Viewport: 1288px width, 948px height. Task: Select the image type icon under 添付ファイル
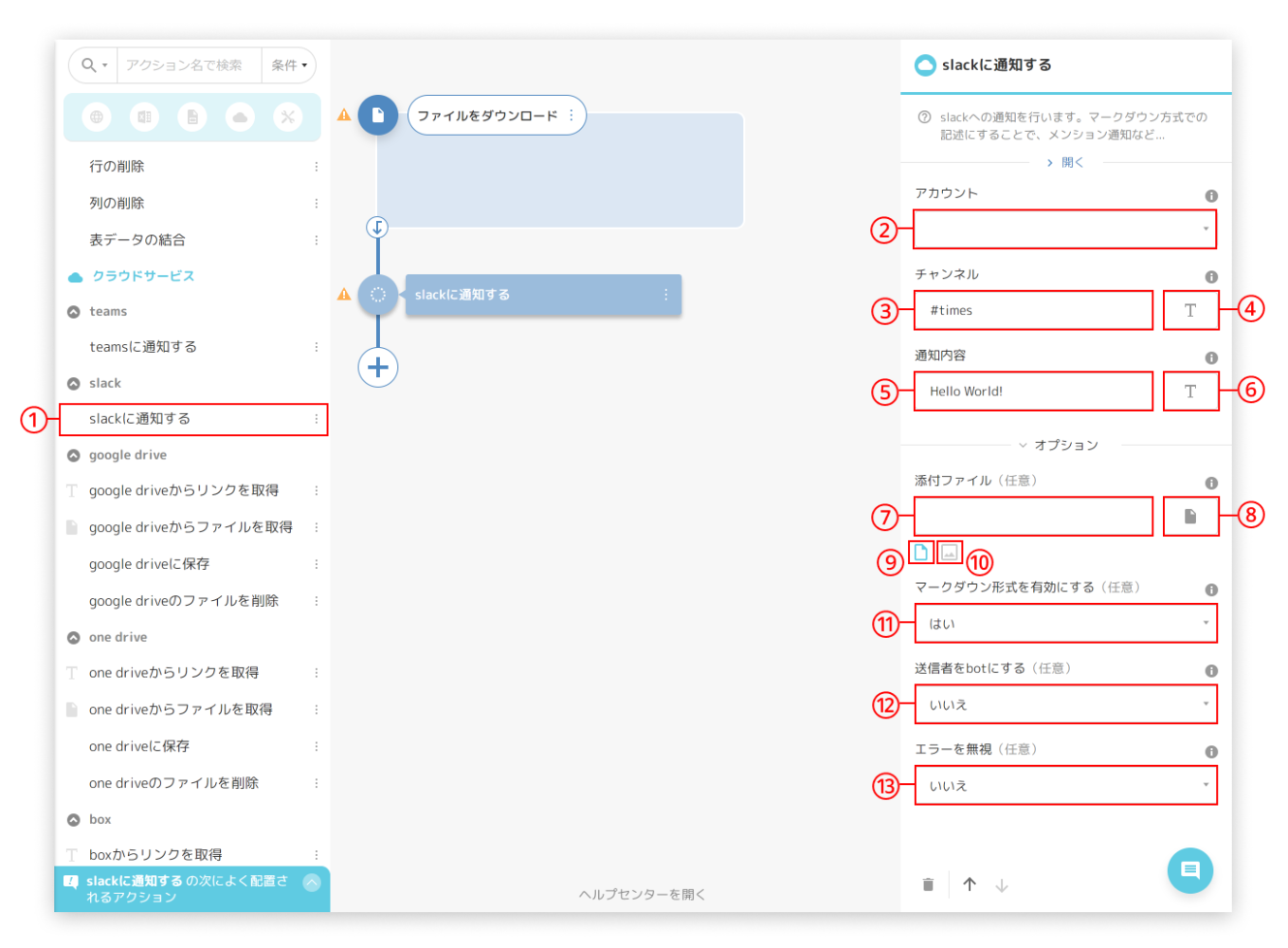tap(951, 552)
